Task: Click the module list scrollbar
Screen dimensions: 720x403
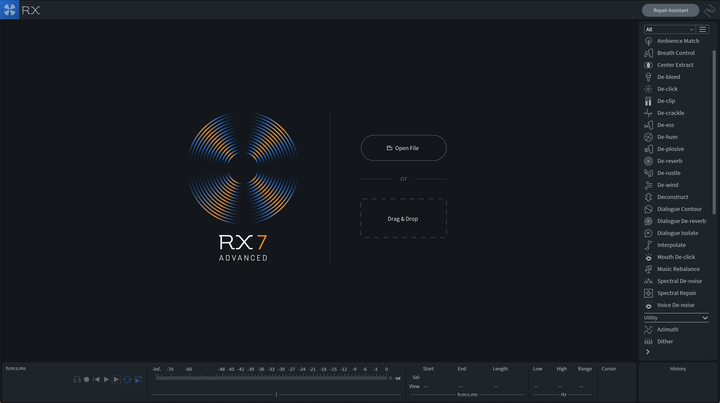Action: click(714, 131)
